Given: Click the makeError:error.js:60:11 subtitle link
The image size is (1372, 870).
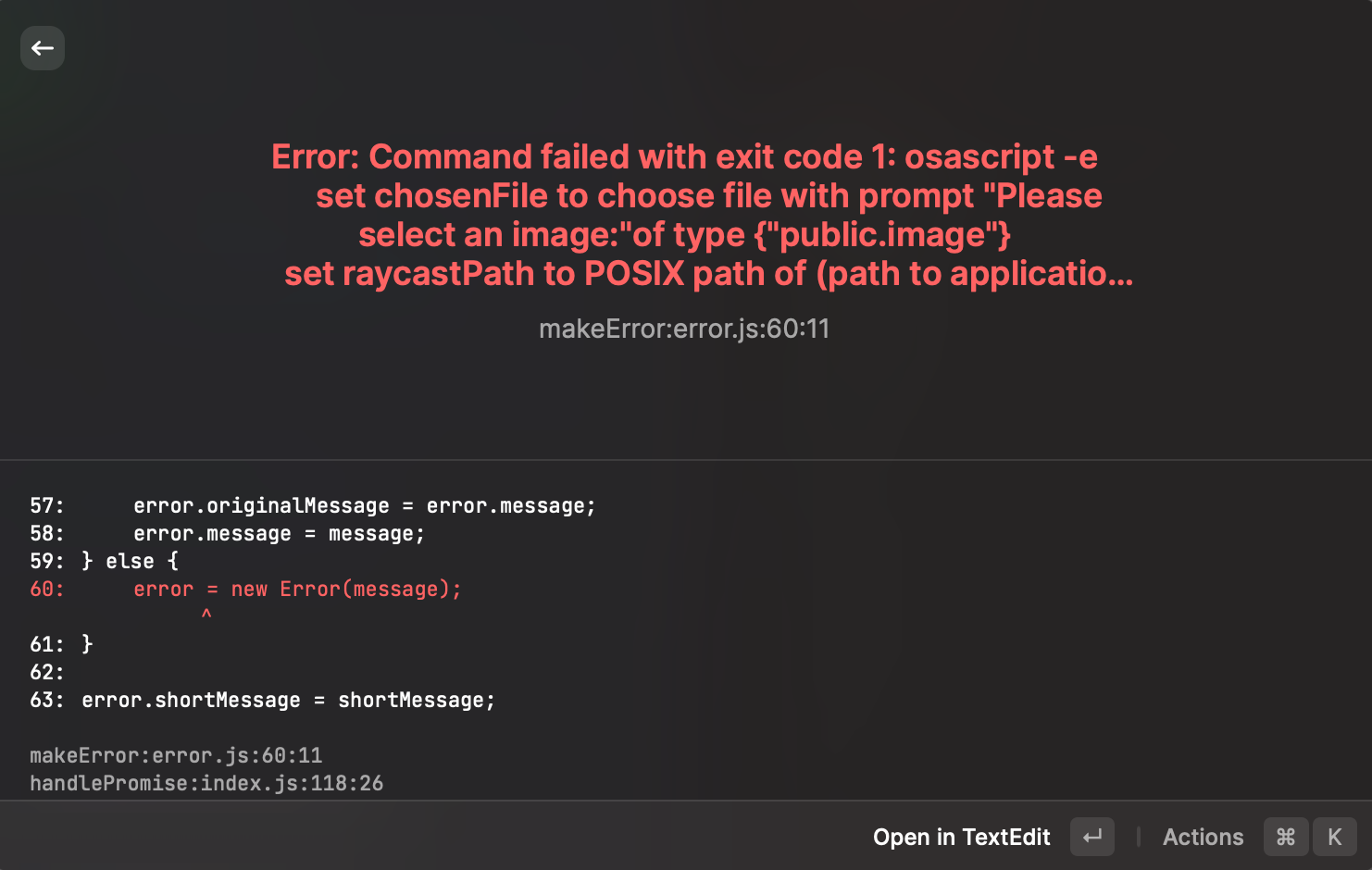Looking at the screenshot, I should 684,329.
